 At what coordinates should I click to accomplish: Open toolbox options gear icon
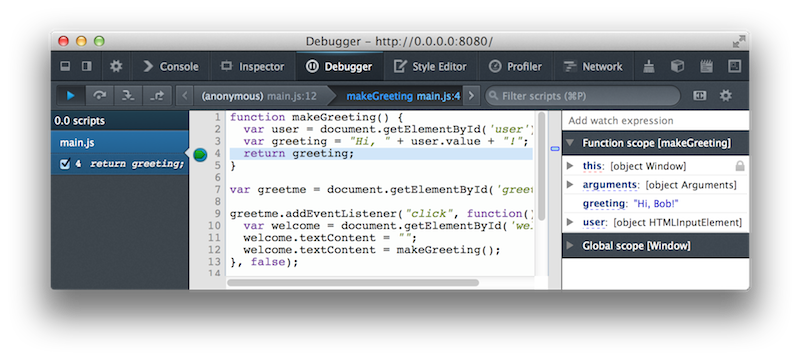116,66
